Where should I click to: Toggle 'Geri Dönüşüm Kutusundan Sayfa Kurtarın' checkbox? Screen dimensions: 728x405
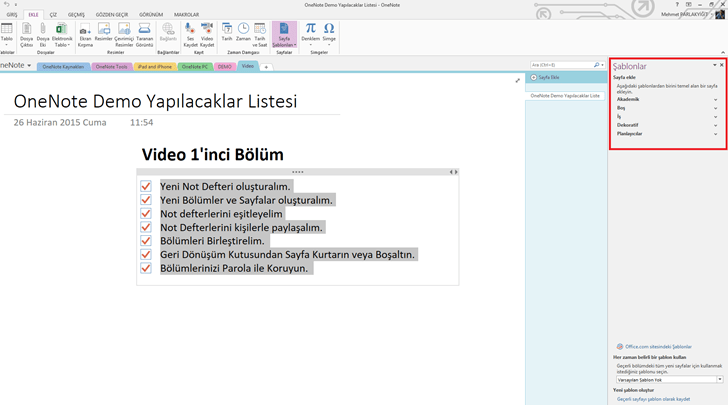(146, 255)
